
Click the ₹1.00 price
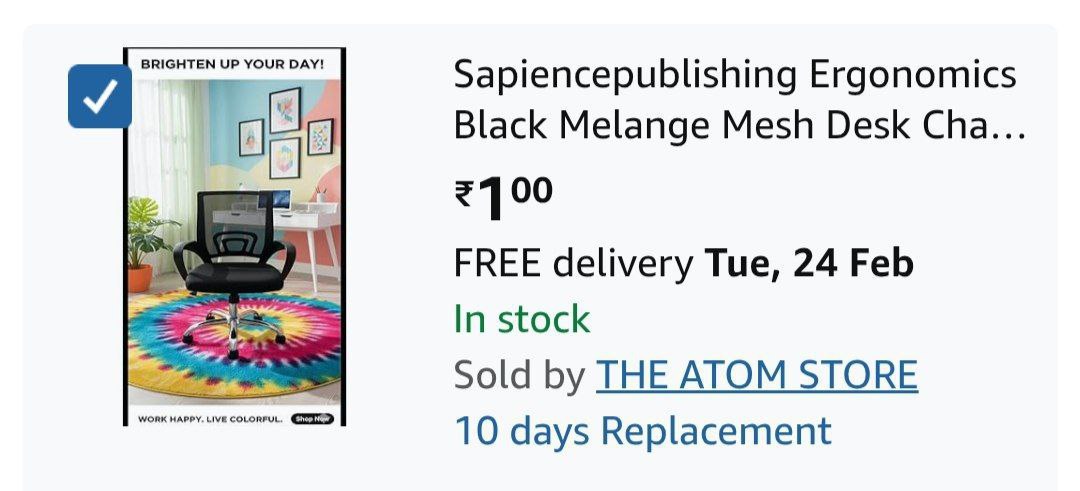pos(503,199)
